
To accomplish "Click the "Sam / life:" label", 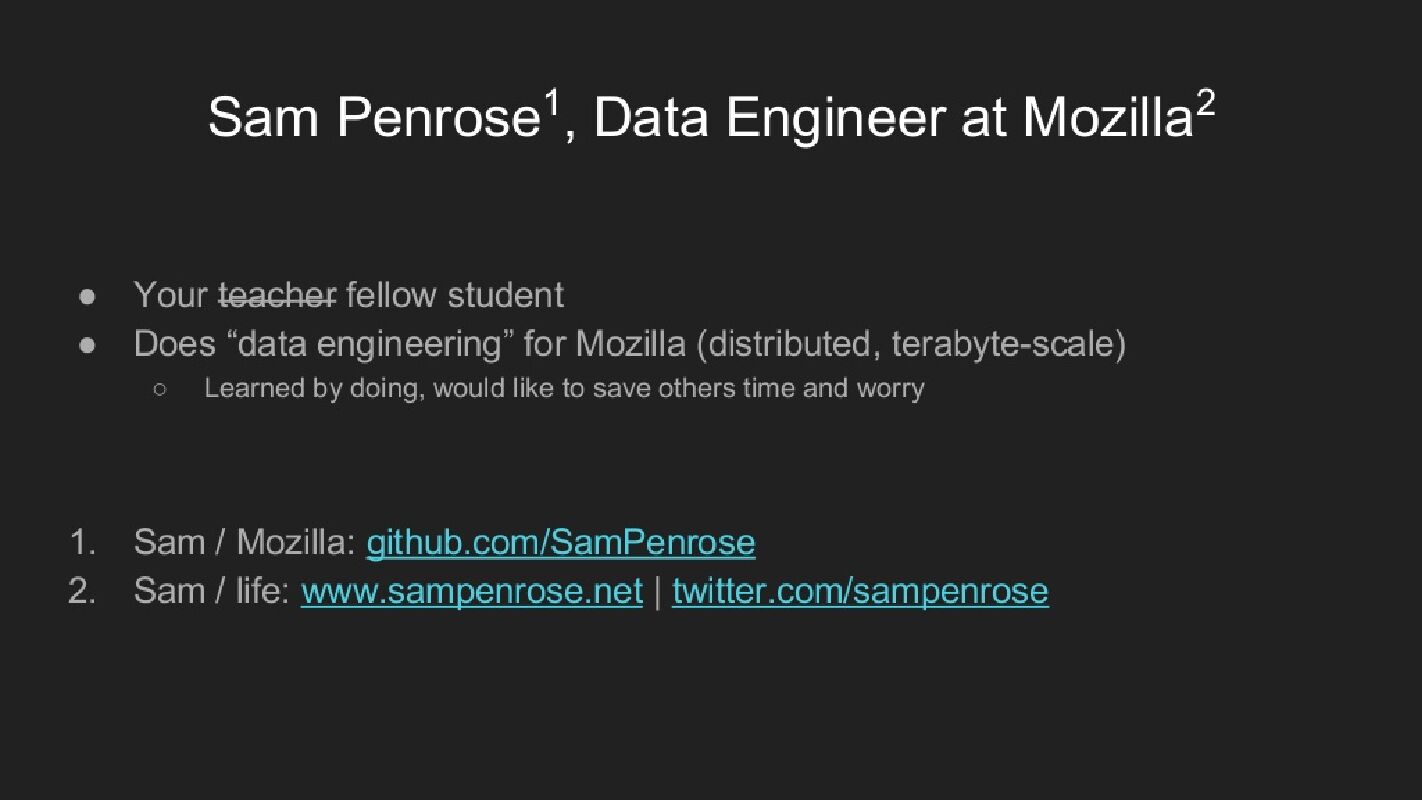I will (x=211, y=591).
